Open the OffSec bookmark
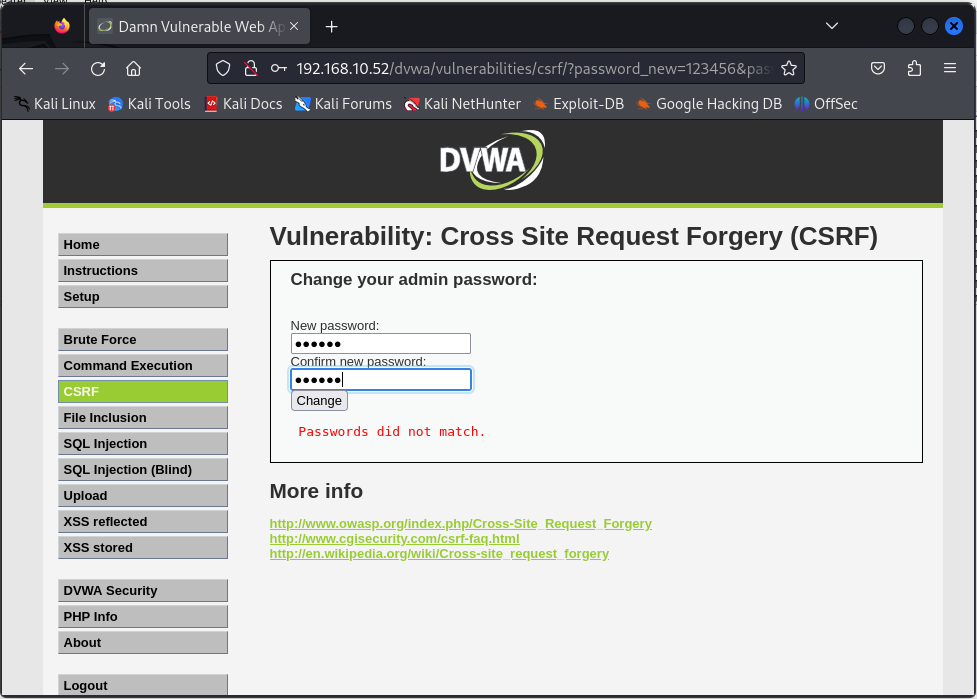Viewport: 977px width, 699px height. [x=826, y=104]
